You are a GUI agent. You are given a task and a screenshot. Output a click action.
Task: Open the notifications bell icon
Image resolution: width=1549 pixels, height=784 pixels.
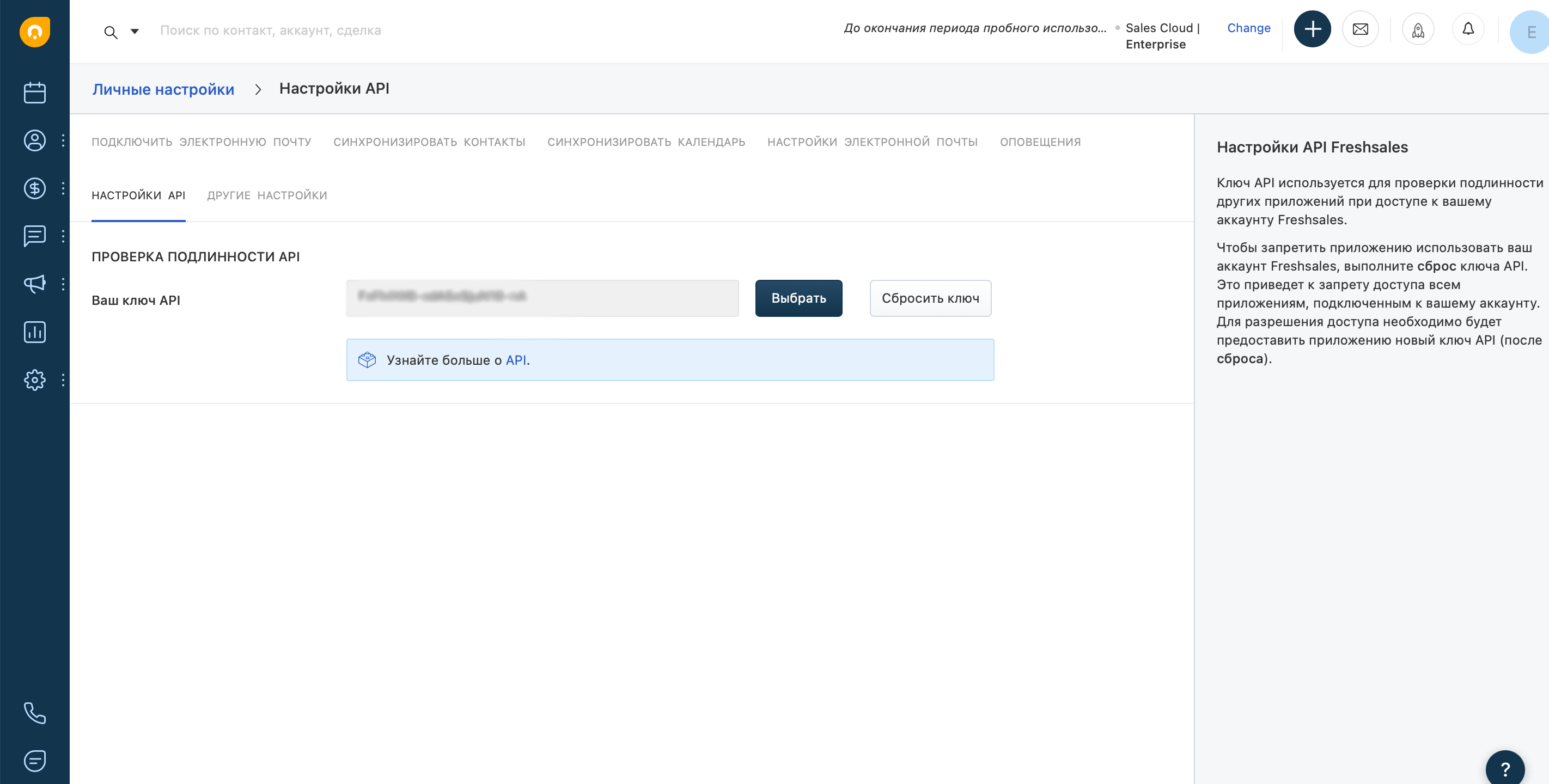(x=1468, y=29)
